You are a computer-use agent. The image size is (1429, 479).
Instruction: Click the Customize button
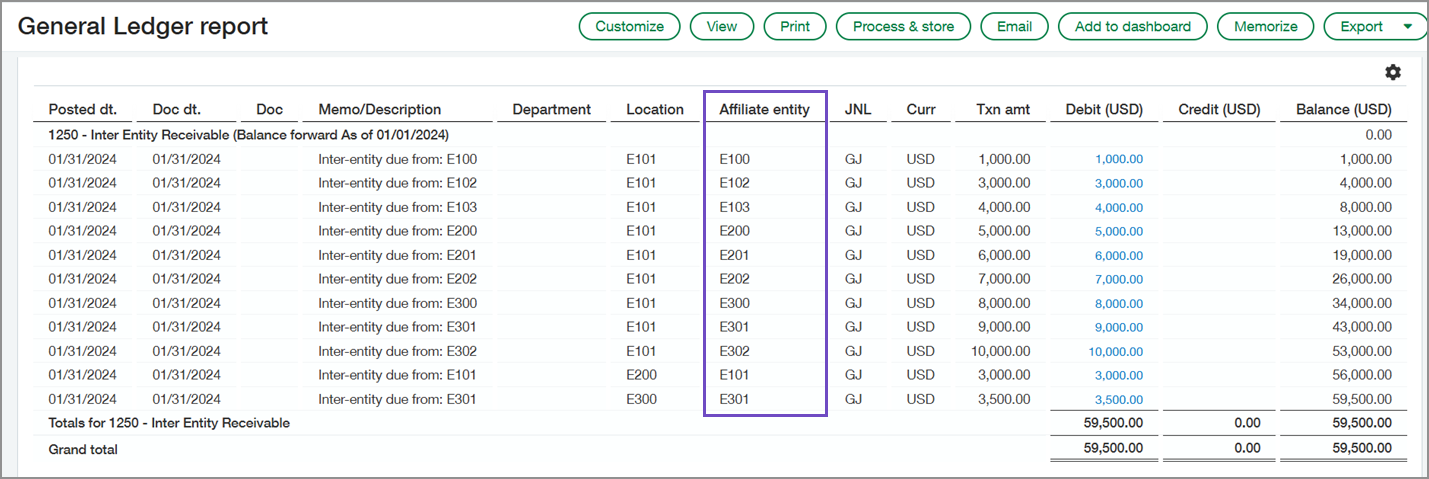click(629, 27)
